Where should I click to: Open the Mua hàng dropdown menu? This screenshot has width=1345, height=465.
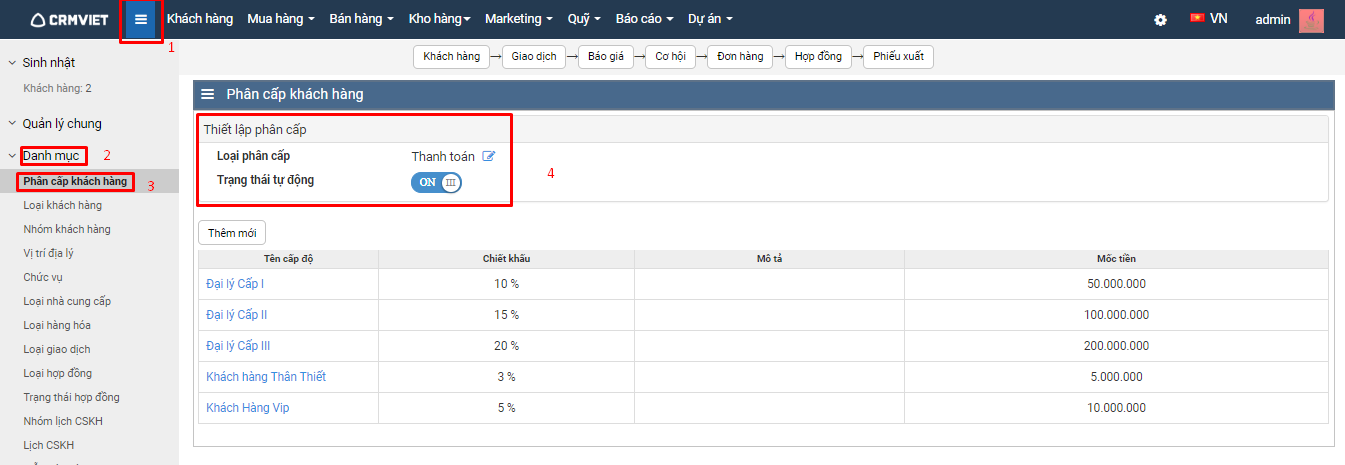coord(280,19)
